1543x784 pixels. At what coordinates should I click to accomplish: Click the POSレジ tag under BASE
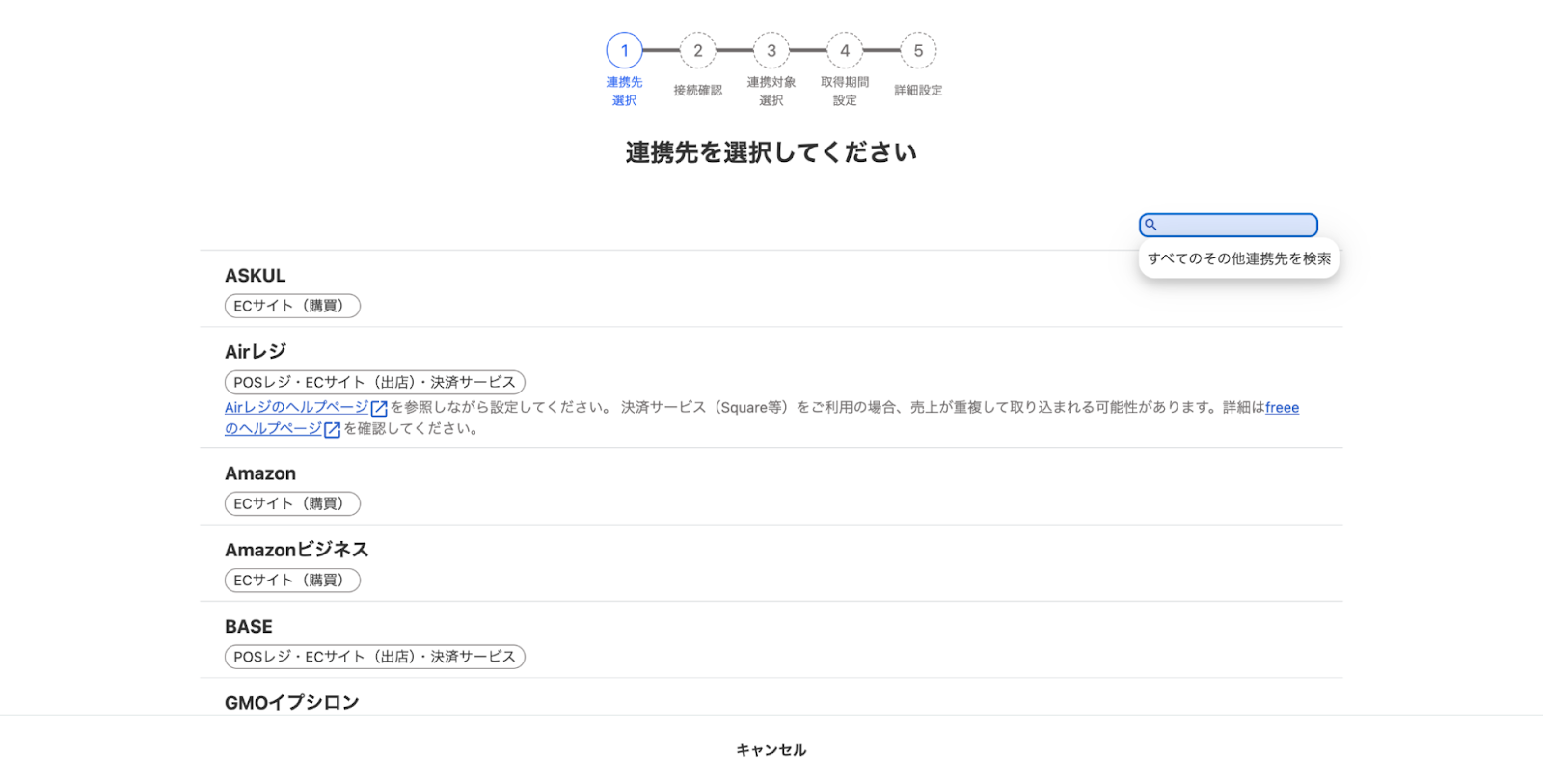(375, 657)
